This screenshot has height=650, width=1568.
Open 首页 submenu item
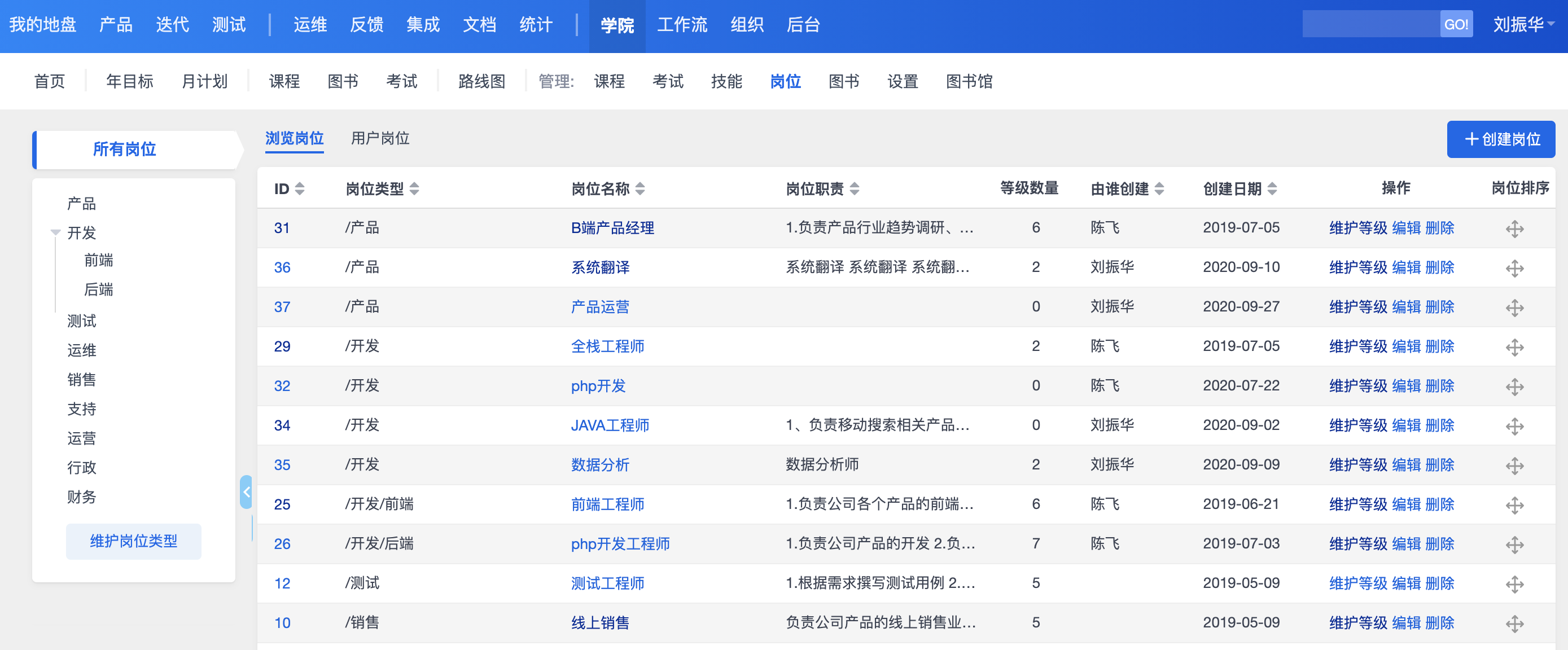pyautogui.click(x=49, y=81)
